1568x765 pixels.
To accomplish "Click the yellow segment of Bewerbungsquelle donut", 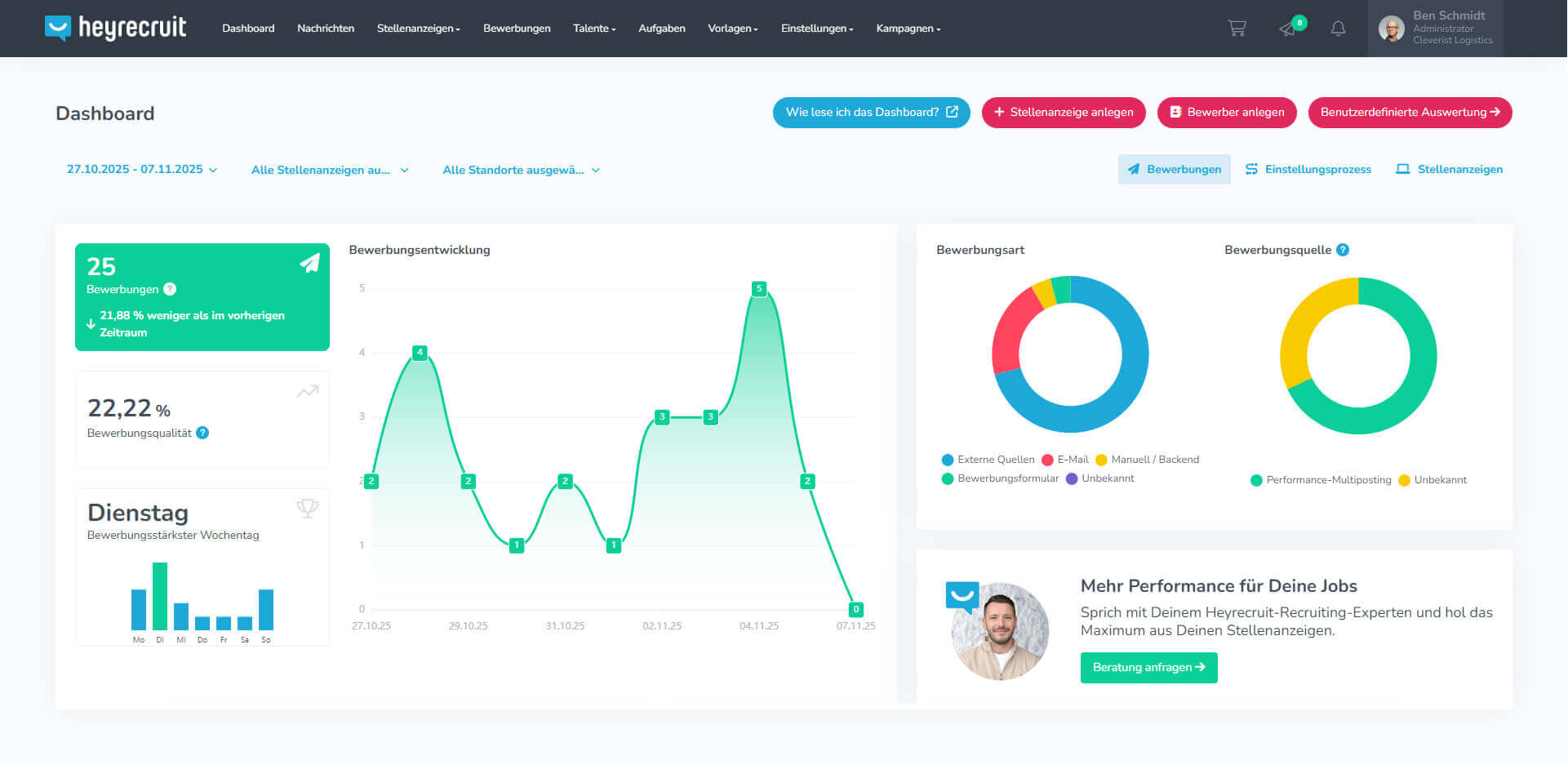I will 1303,327.
